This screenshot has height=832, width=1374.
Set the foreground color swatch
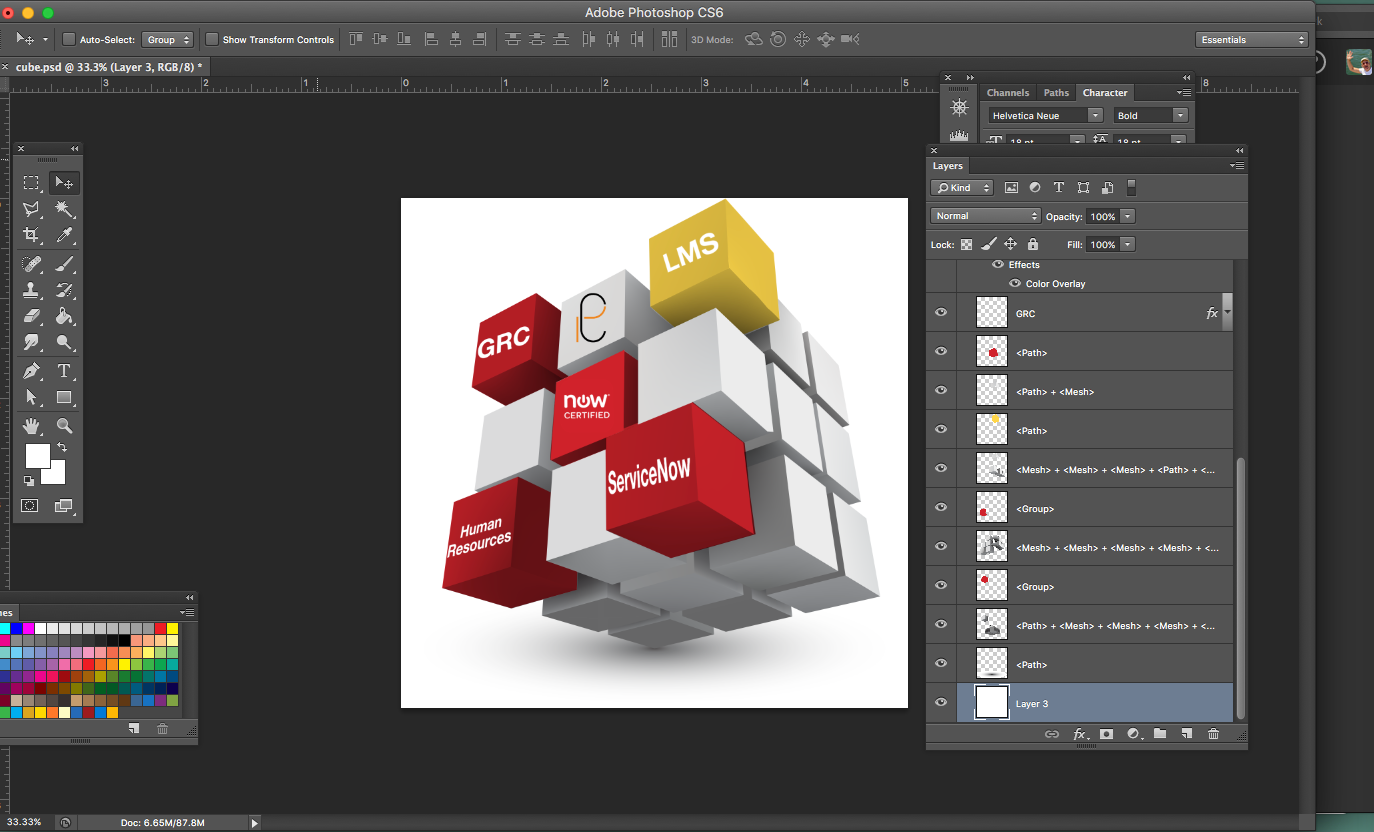[37, 456]
